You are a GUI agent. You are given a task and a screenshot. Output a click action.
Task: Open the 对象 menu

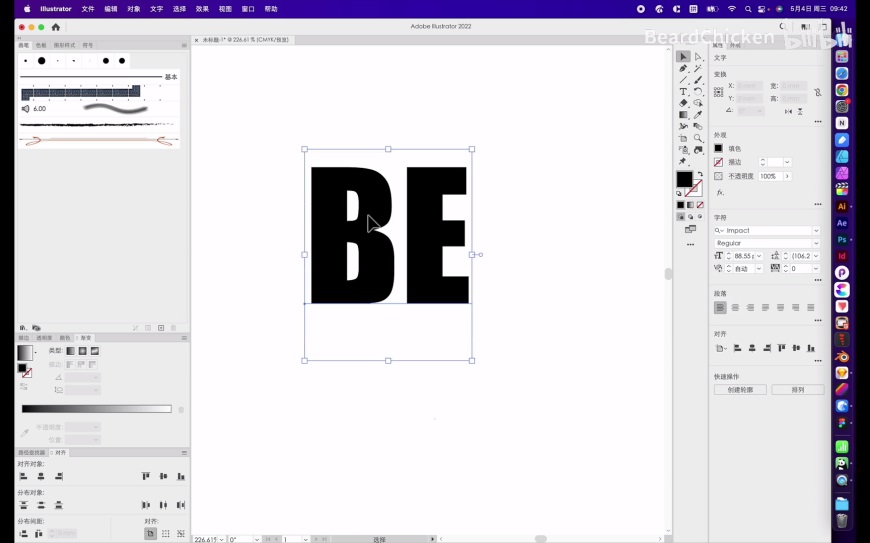134,9
